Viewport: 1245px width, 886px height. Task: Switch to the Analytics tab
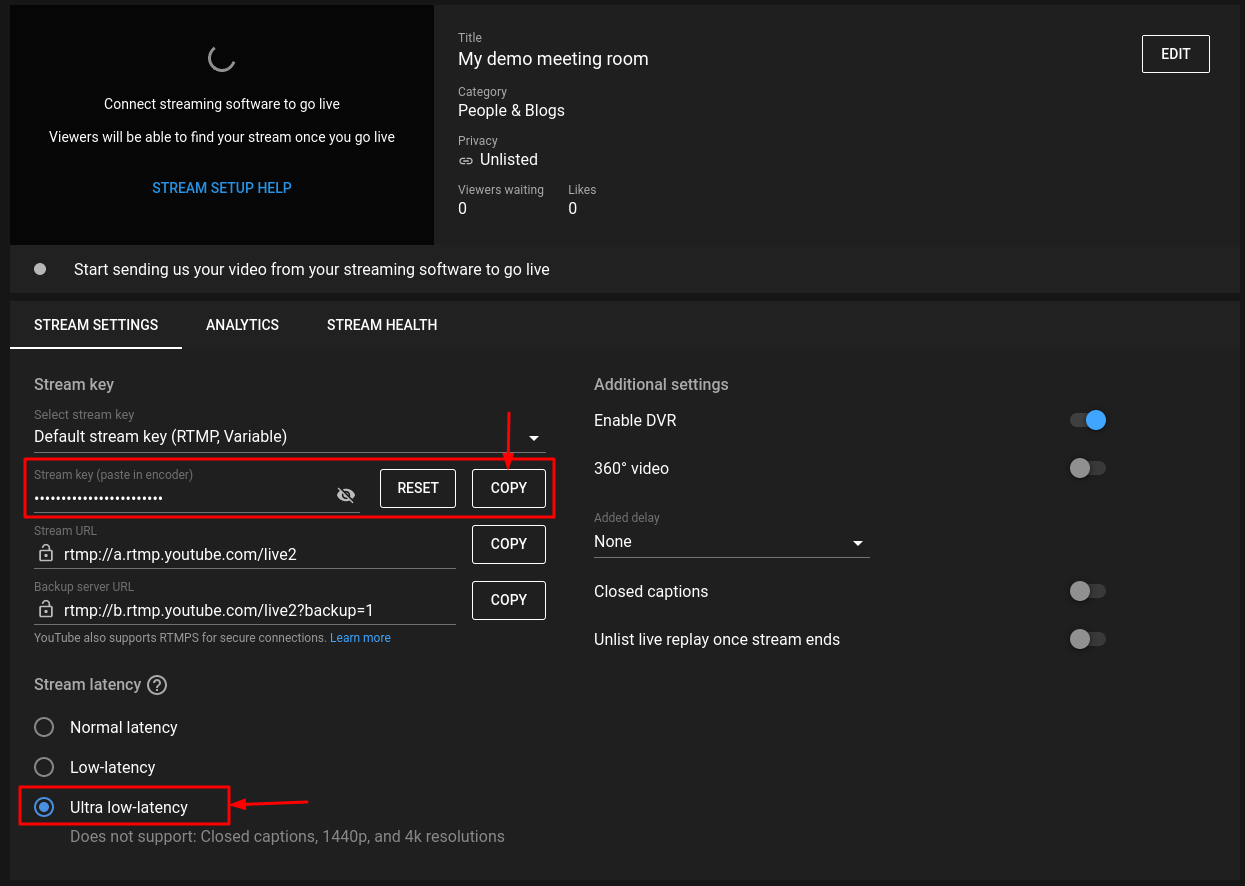point(242,324)
